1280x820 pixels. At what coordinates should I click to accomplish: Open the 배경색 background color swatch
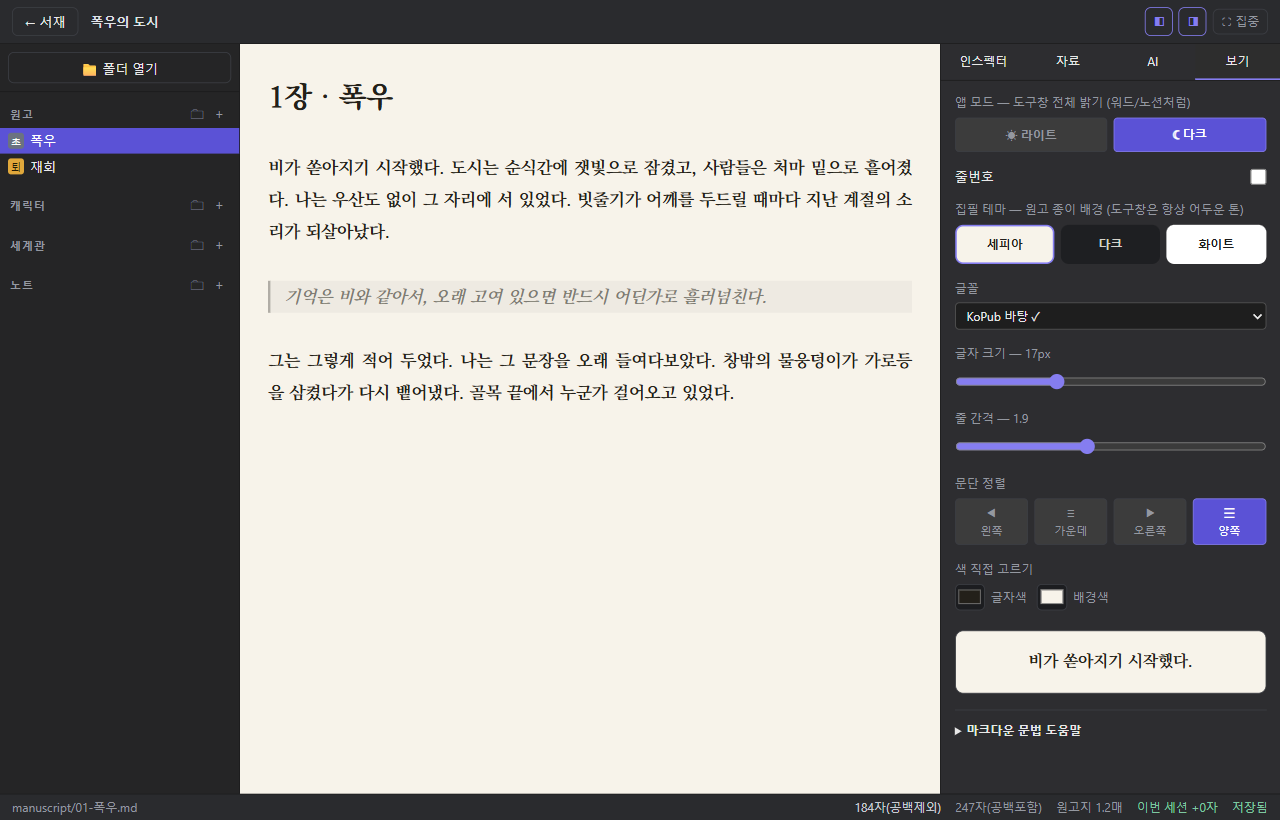pyautogui.click(x=1052, y=597)
